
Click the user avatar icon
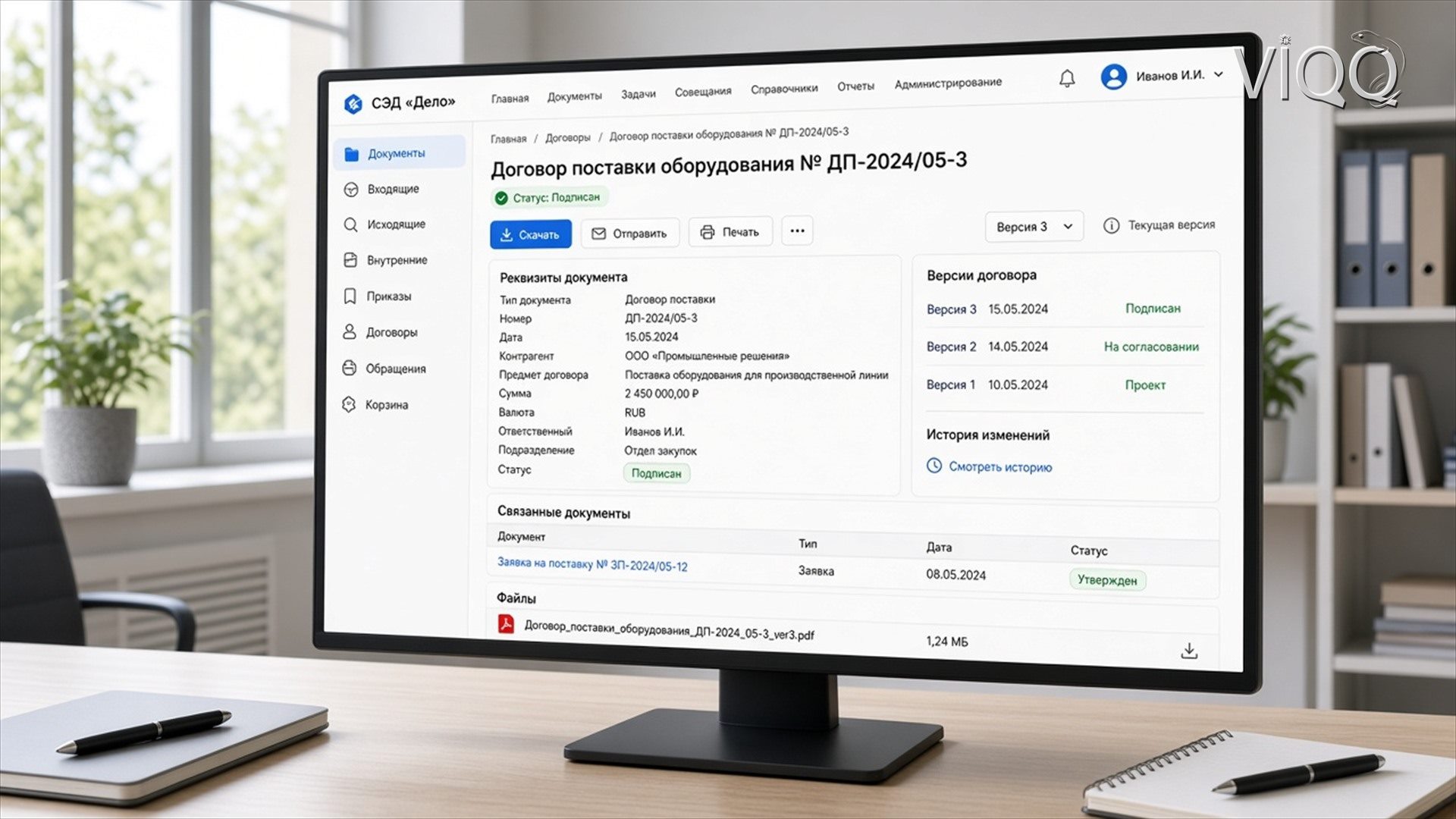tap(1113, 77)
